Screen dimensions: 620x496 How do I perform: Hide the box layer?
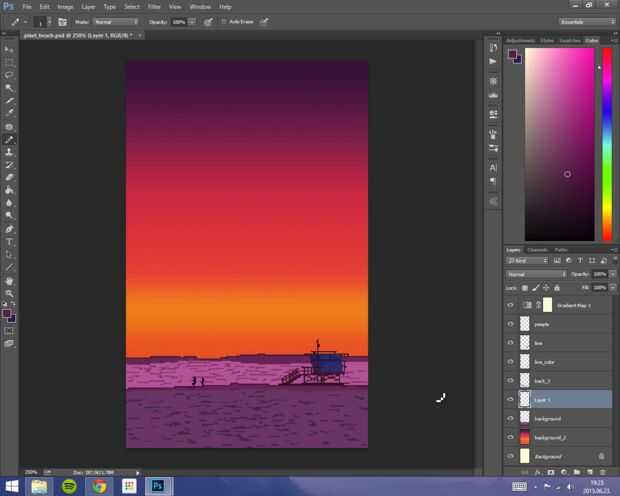pyautogui.click(x=510, y=343)
